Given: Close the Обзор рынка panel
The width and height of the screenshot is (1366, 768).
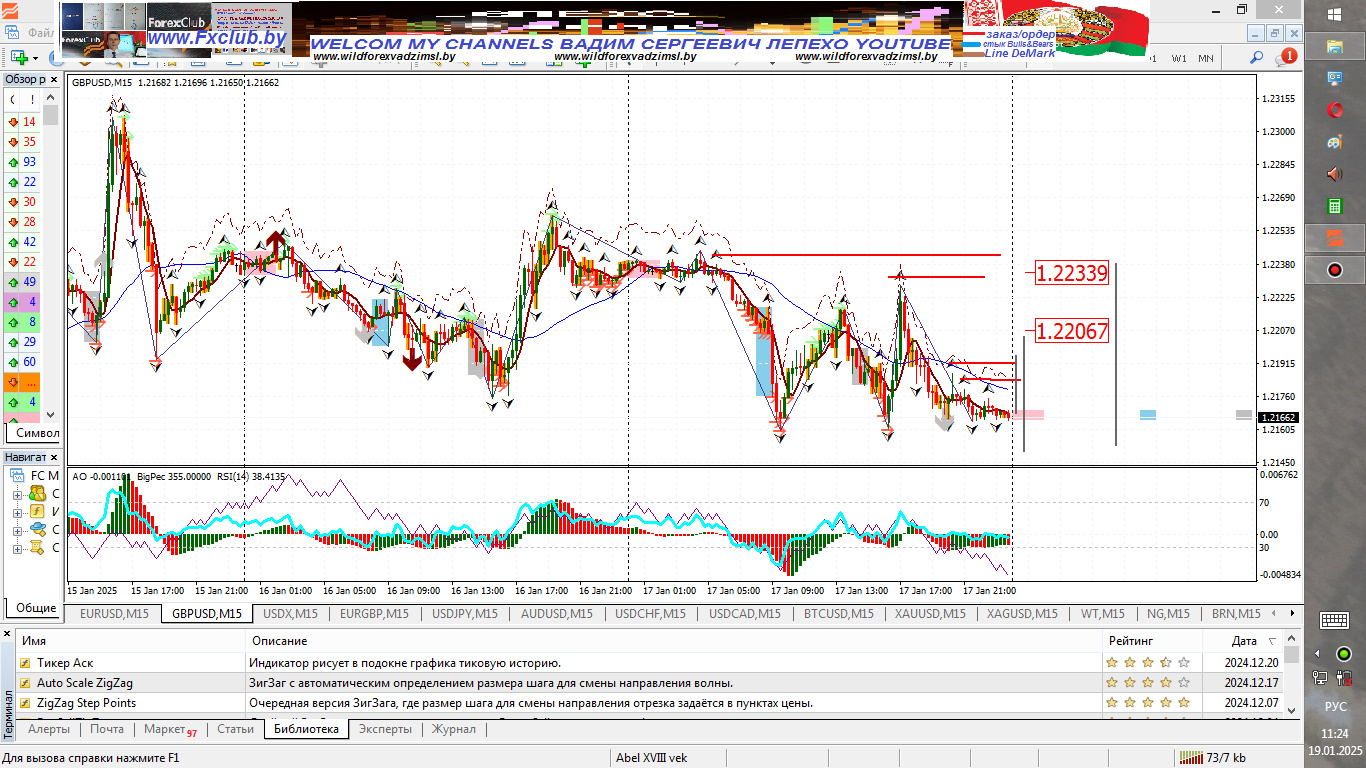Looking at the screenshot, I should (x=53, y=79).
